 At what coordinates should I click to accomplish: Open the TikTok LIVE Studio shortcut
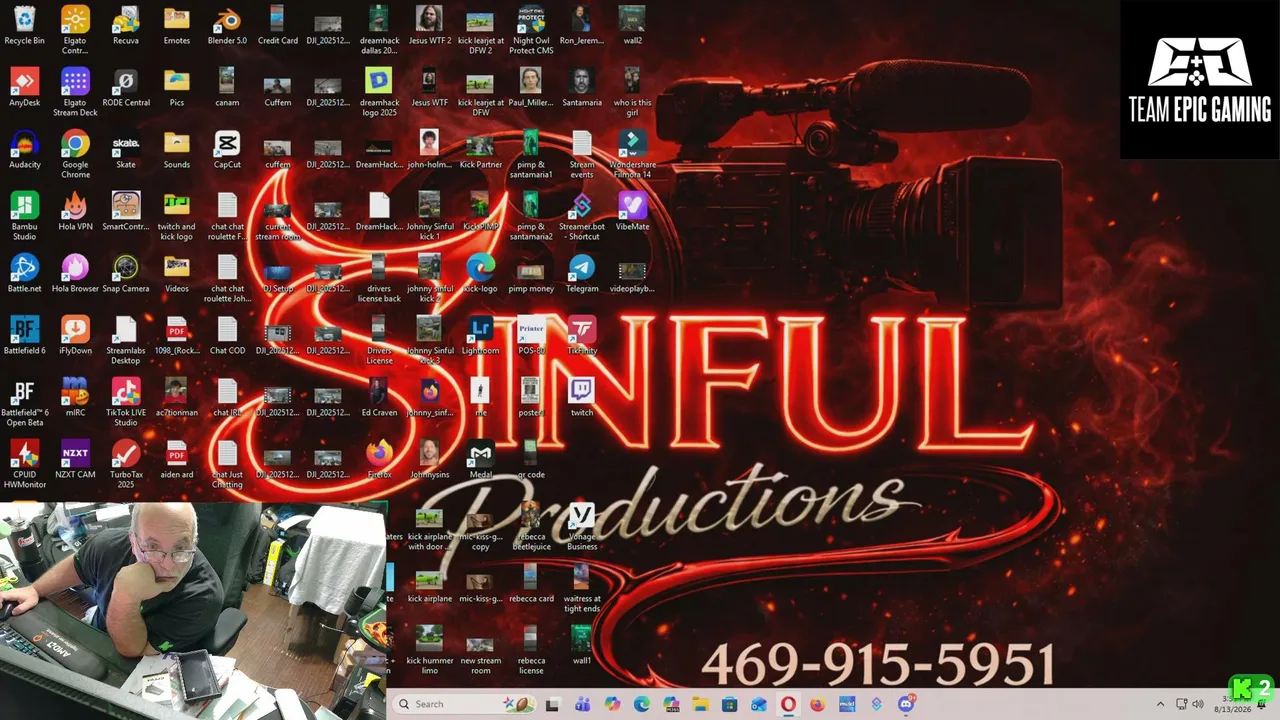tap(125, 403)
